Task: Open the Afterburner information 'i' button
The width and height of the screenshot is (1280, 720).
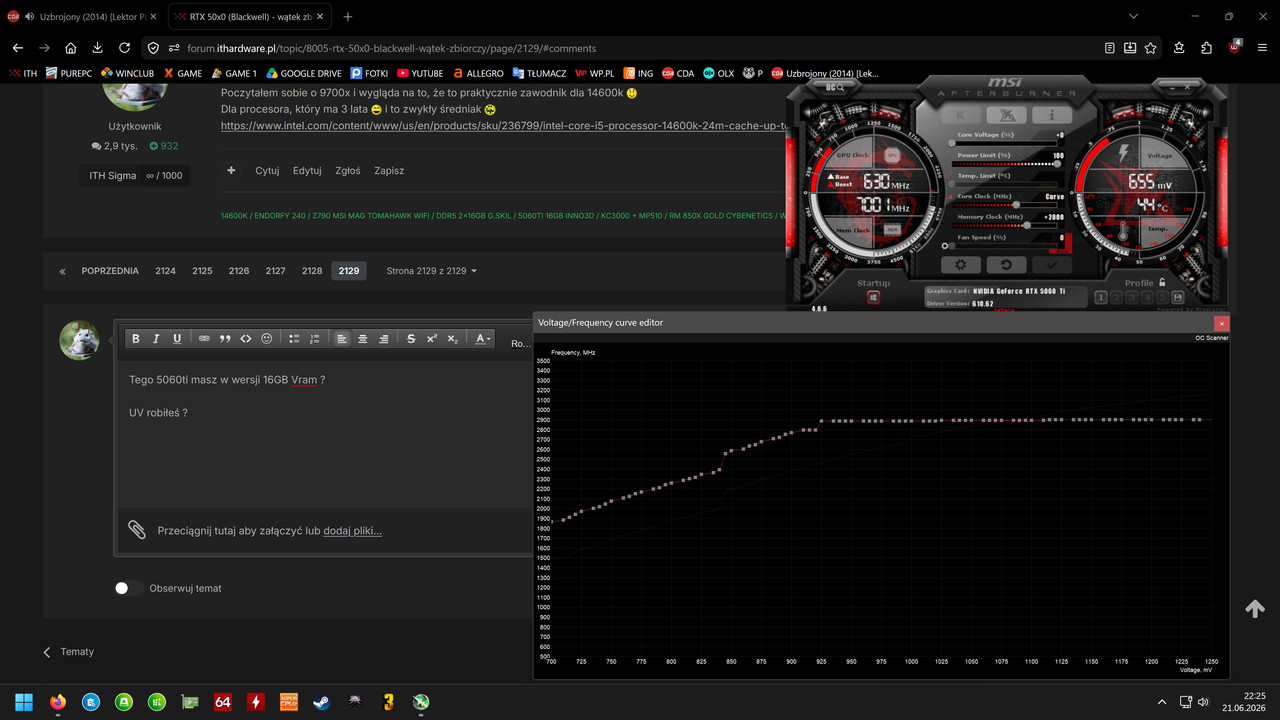Action: pos(1052,116)
